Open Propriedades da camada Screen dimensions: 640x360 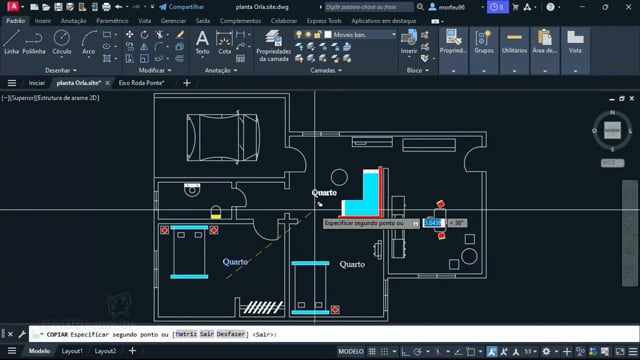tap(273, 46)
